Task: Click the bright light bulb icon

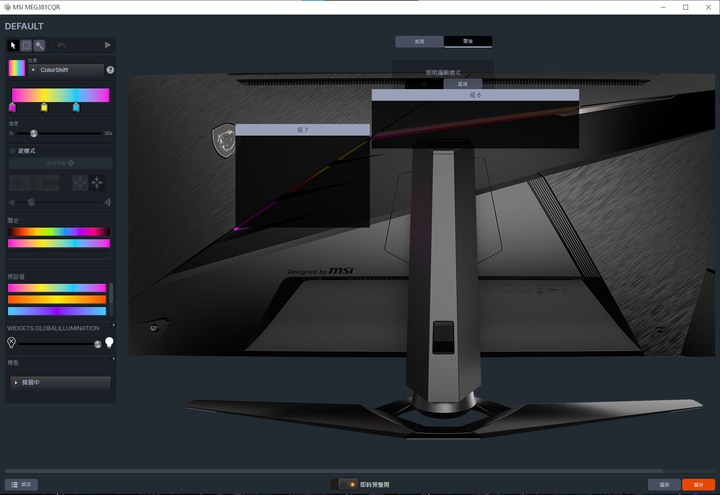Action: point(109,343)
